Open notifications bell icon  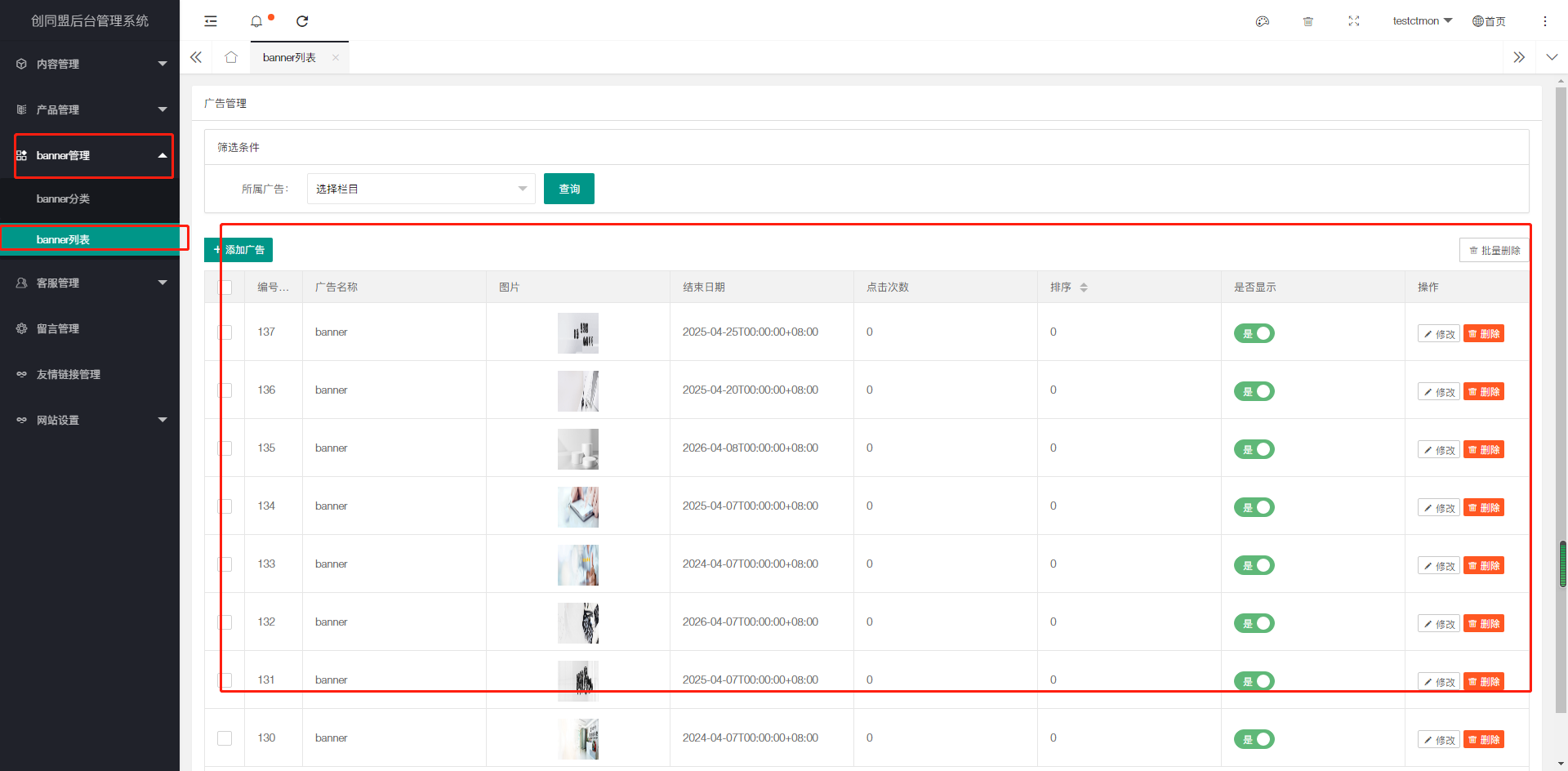pyautogui.click(x=256, y=21)
